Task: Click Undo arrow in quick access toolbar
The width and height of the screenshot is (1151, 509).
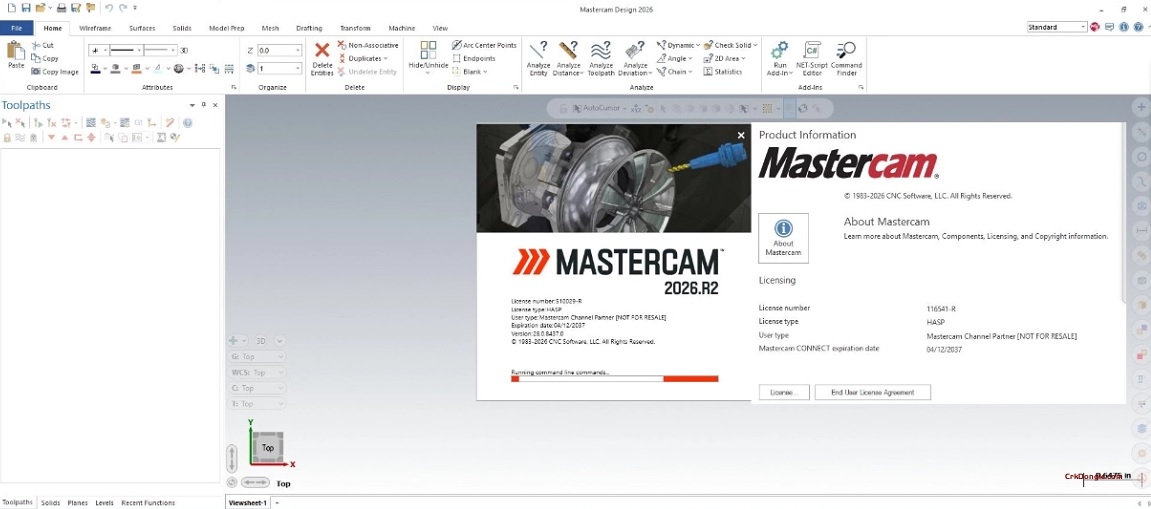Action: (109, 7)
